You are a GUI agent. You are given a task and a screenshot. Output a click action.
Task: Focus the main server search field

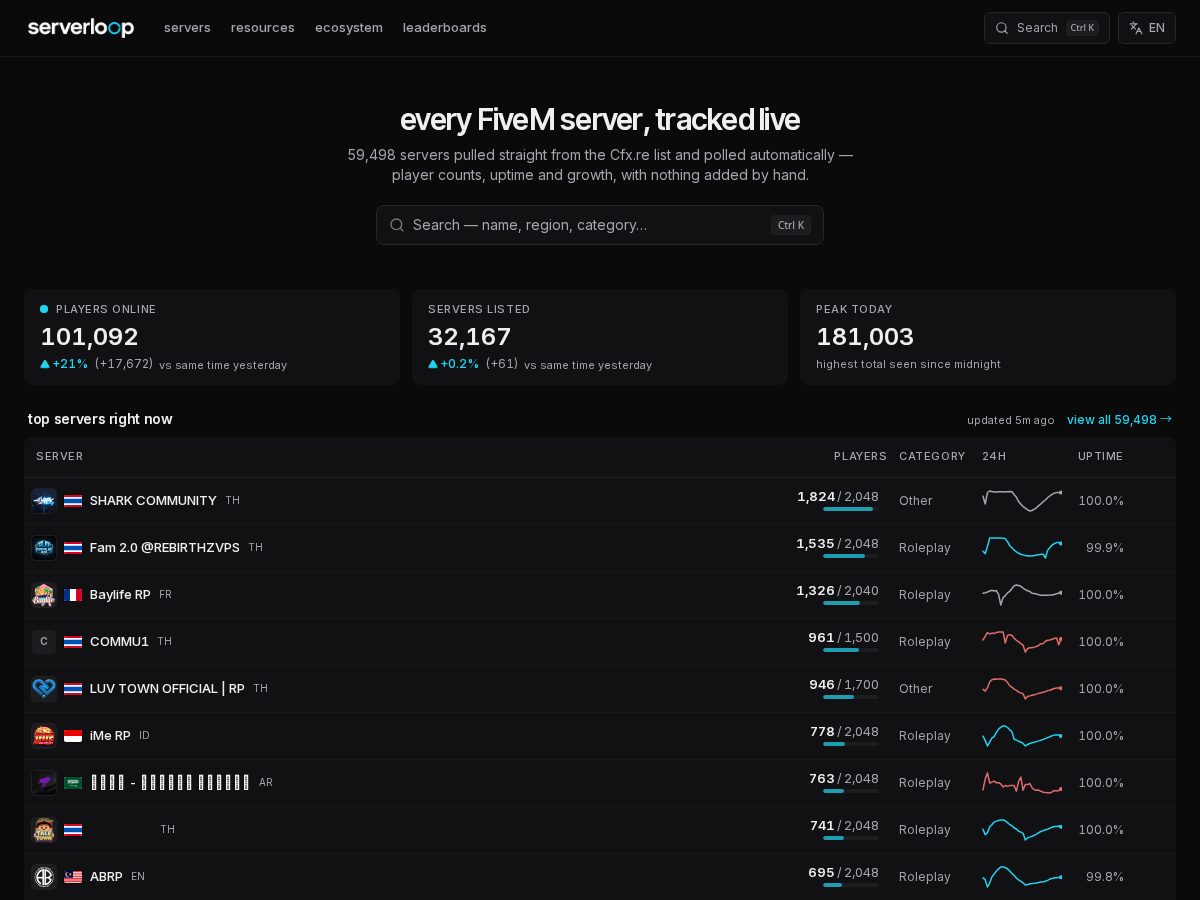click(600, 225)
